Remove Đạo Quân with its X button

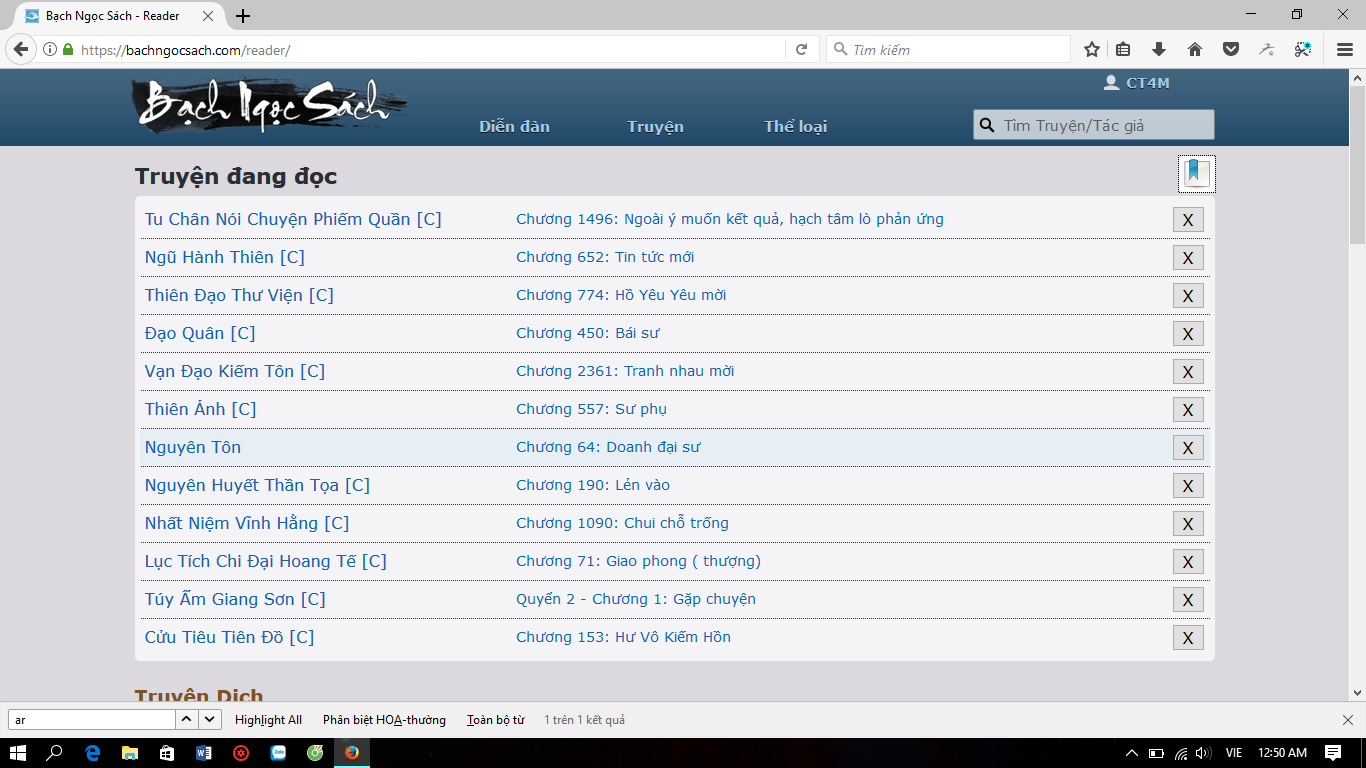[x=1188, y=334]
